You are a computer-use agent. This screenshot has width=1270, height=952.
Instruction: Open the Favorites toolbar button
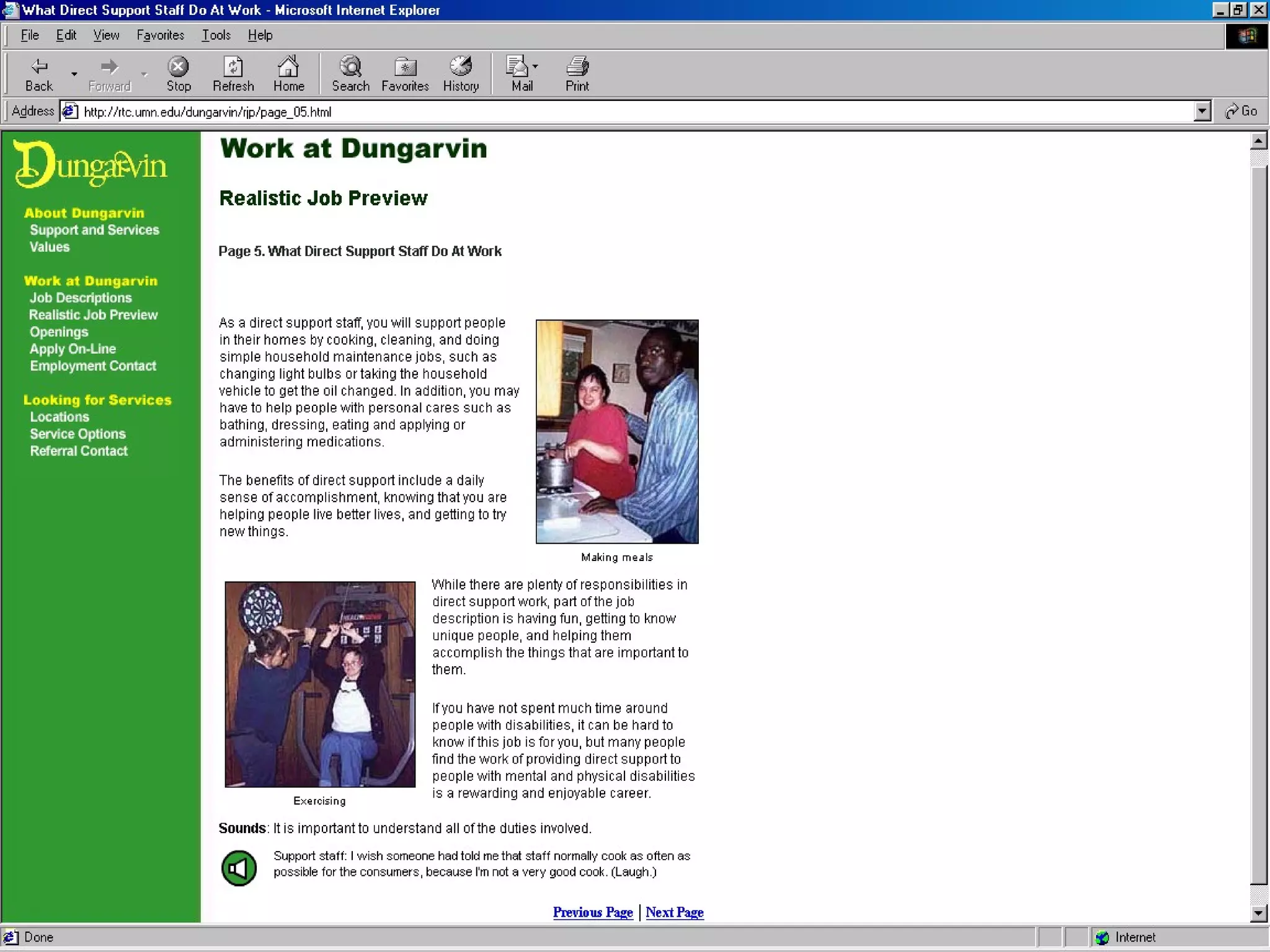tap(405, 74)
